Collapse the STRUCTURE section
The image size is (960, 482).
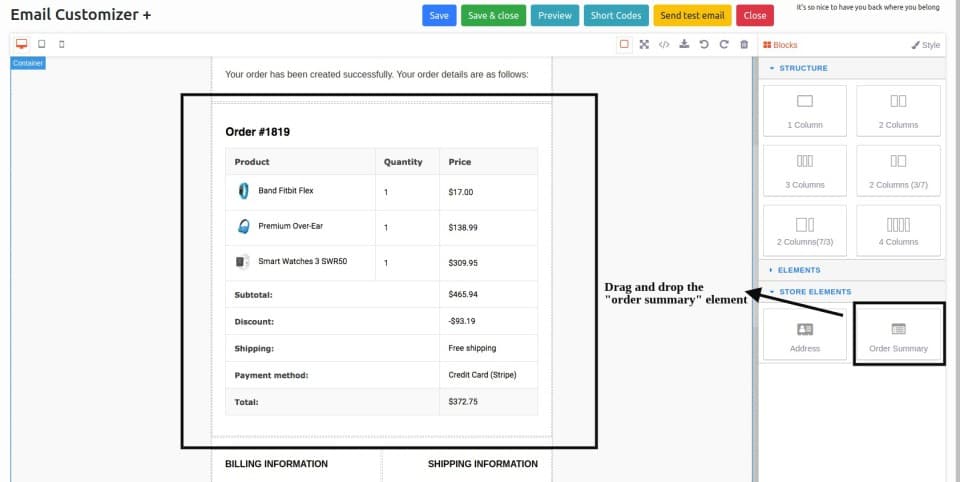tap(852, 68)
